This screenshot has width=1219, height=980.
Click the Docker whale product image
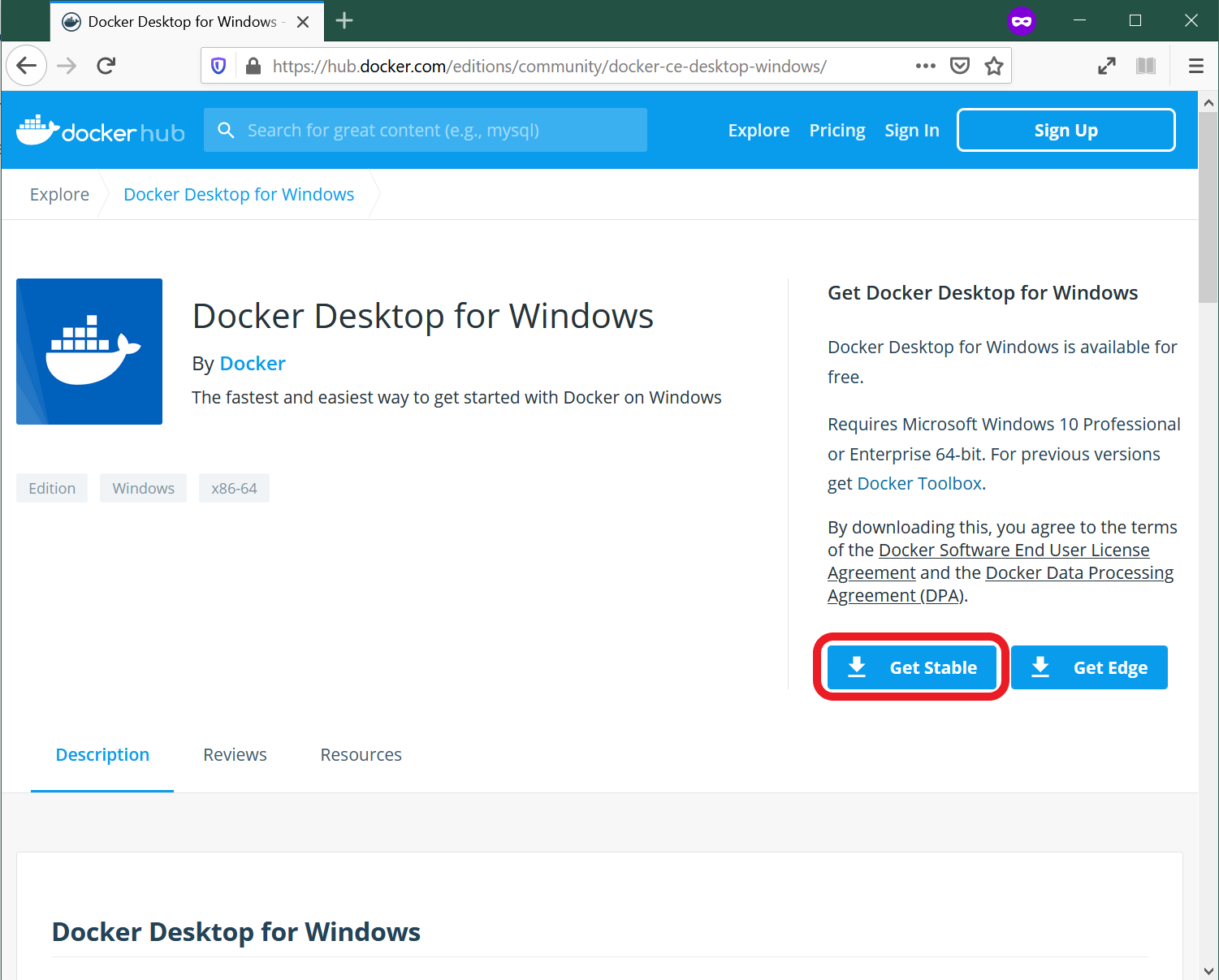point(89,352)
